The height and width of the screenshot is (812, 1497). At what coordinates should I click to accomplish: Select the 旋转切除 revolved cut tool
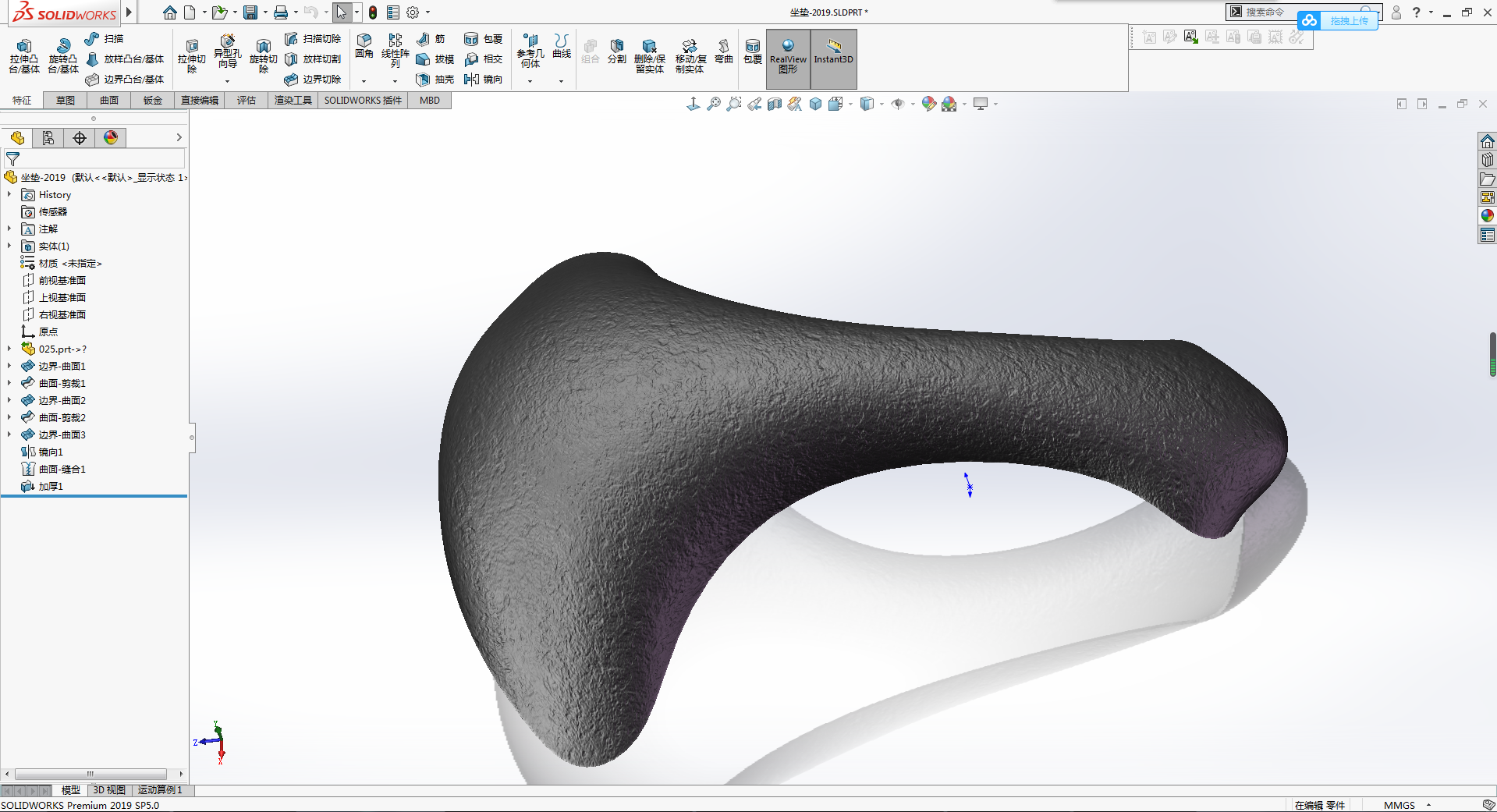pos(263,56)
